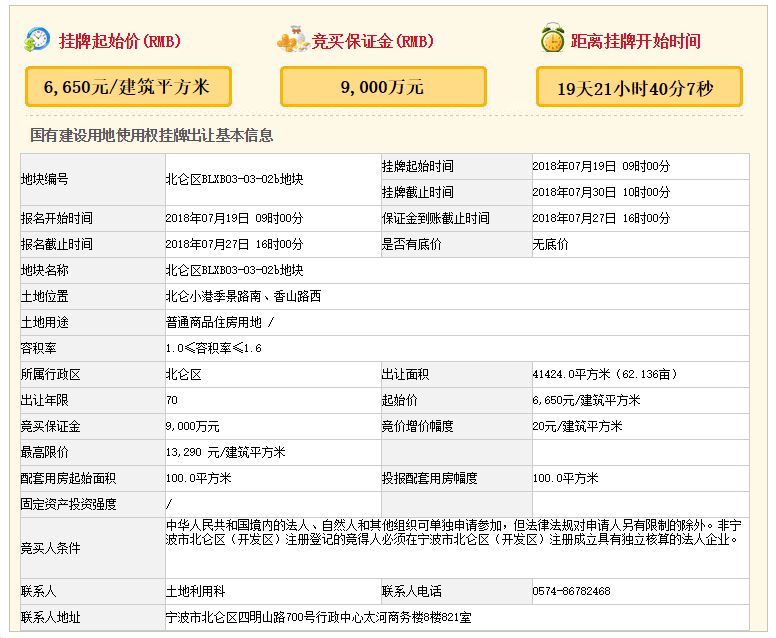Click the 出让面积 label
This screenshot has height=638, width=776.
point(405,374)
